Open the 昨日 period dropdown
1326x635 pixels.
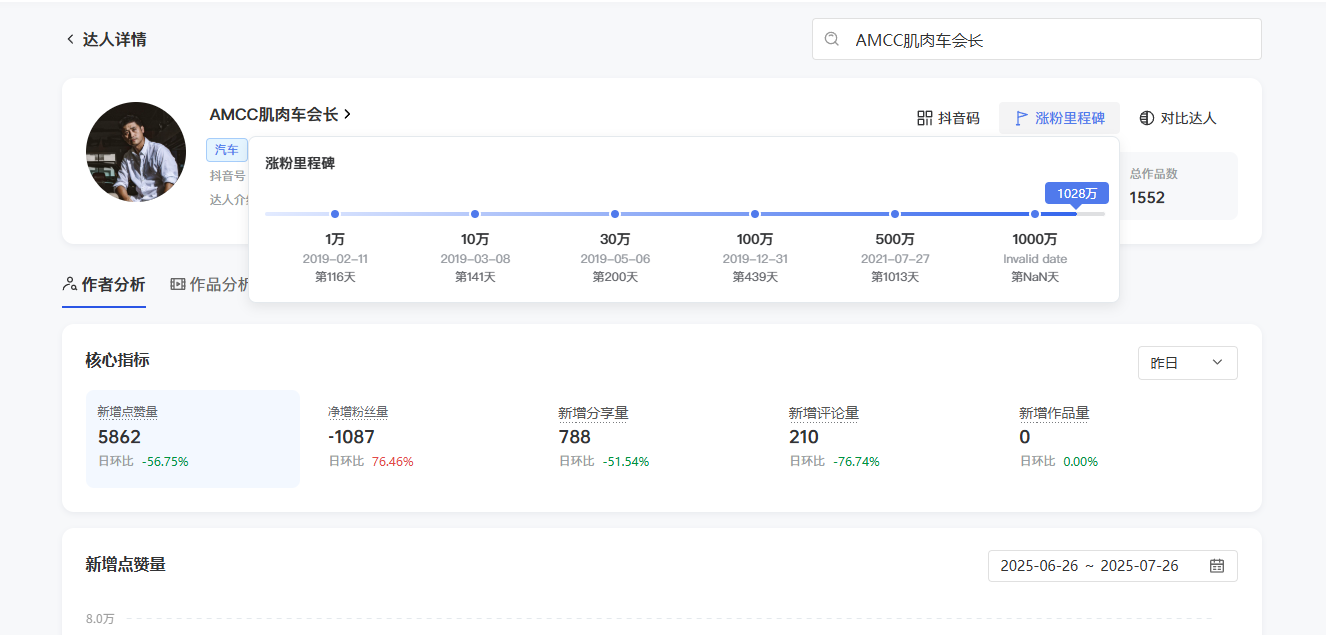(x=1187, y=363)
